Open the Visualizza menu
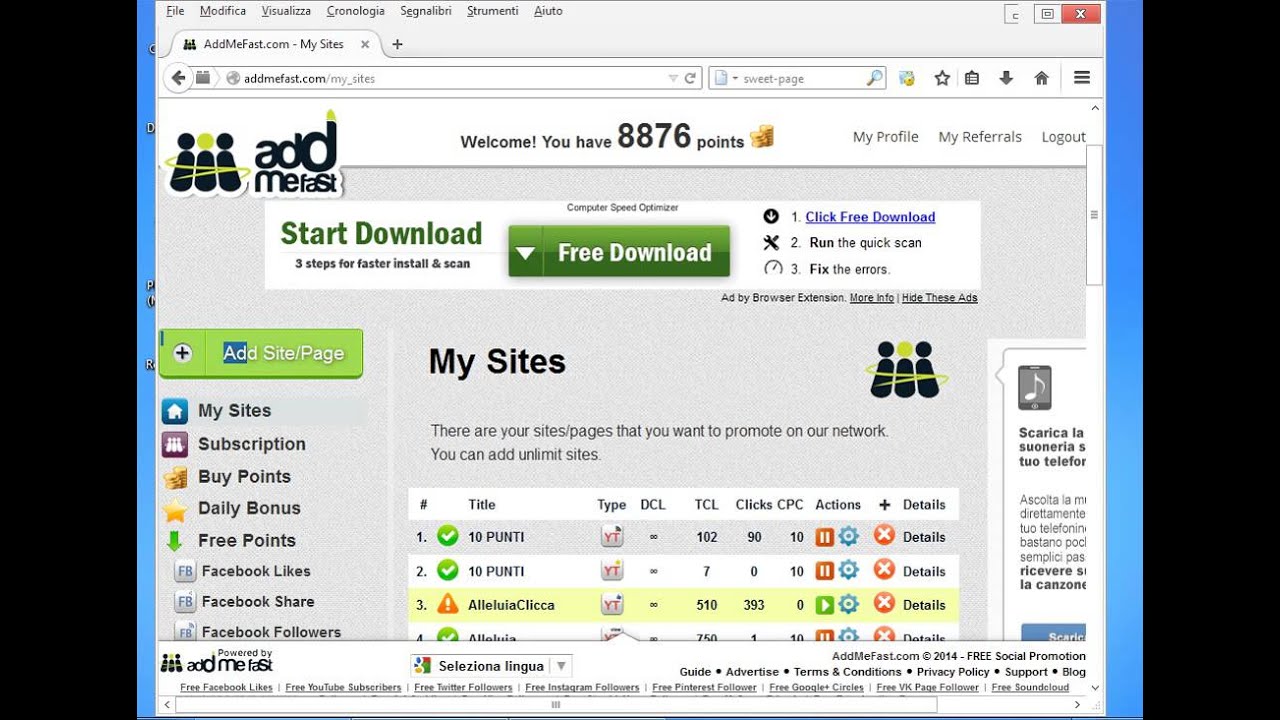The height and width of the screenshot is (720, 1280). [x=286, y=11]
